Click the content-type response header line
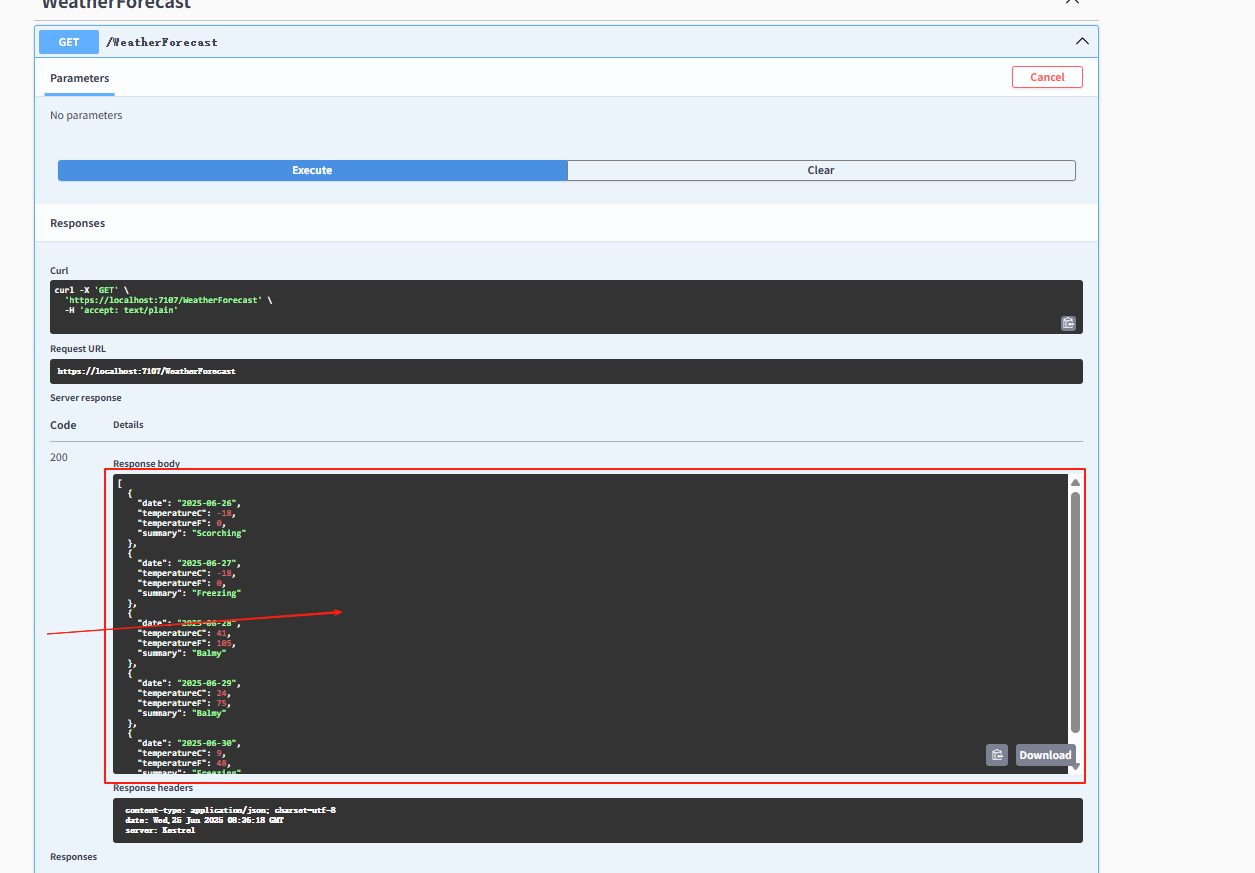This screenshot has width=1255, height=873. coord(230,810)
